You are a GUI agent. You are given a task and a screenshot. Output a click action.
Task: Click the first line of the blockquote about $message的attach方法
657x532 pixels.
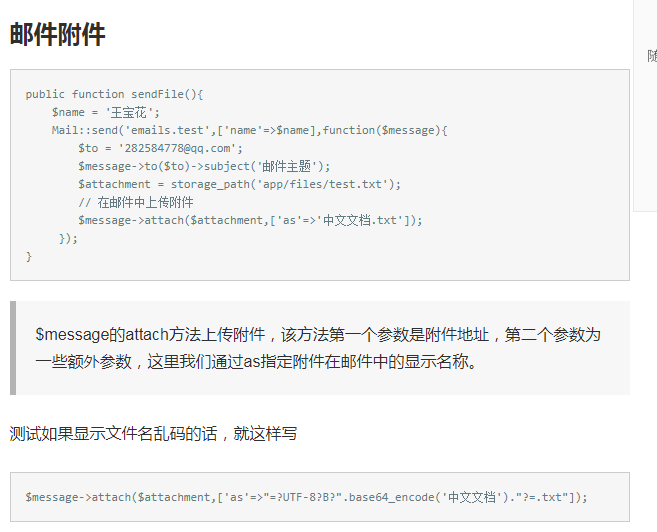318,335
